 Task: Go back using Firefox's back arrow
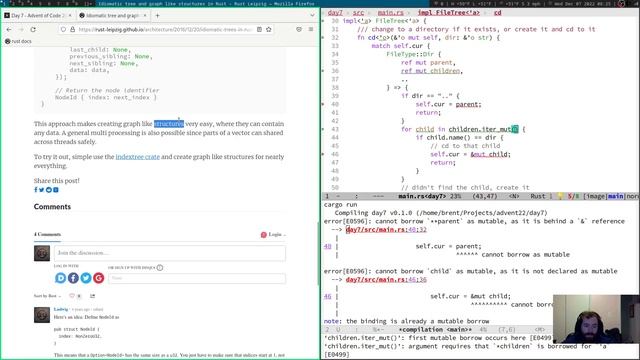point(9,29)
